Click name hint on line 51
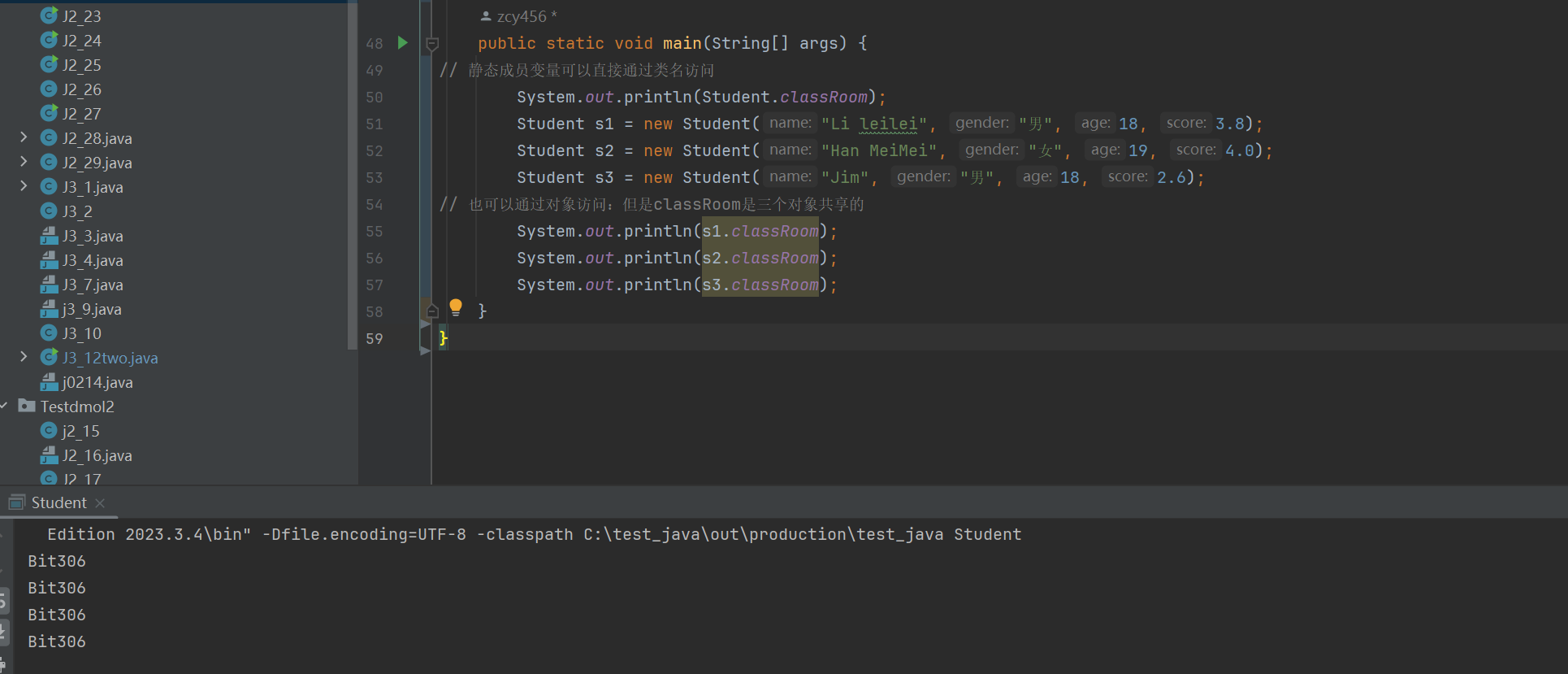 790,123
